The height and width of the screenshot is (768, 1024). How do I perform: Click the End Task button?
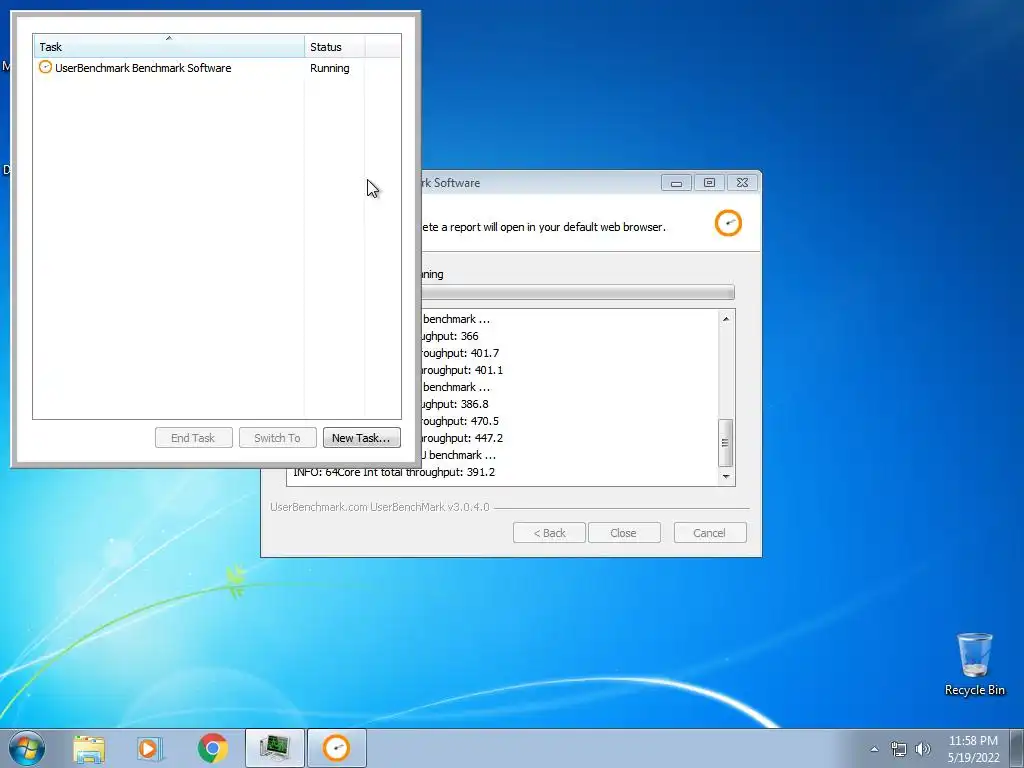[193, 438]
